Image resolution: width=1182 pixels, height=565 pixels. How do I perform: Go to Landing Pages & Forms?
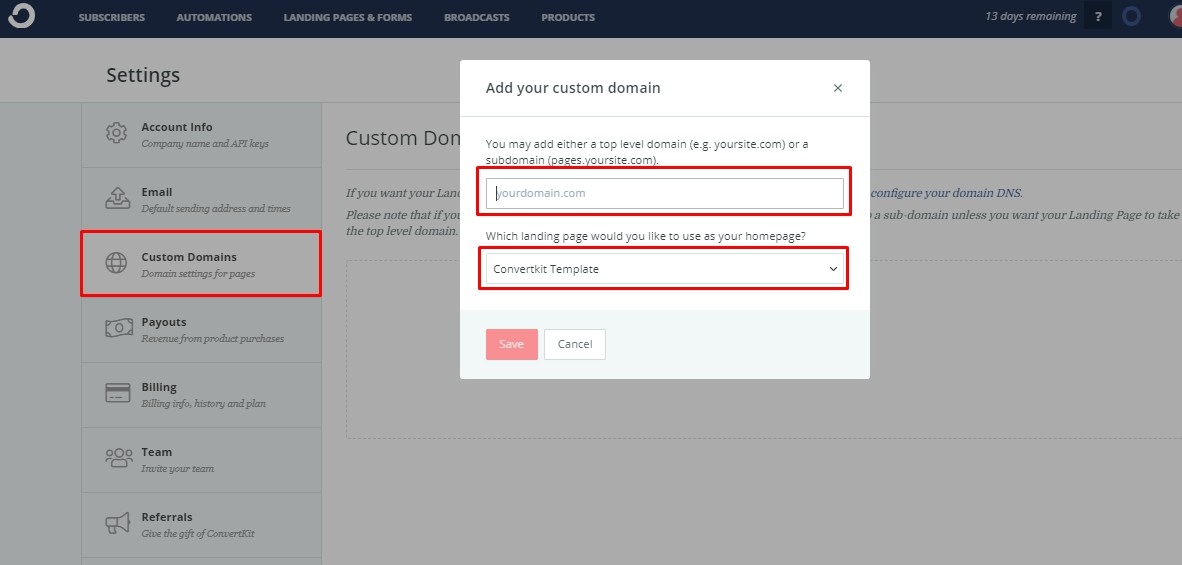[x=348, y=17]
